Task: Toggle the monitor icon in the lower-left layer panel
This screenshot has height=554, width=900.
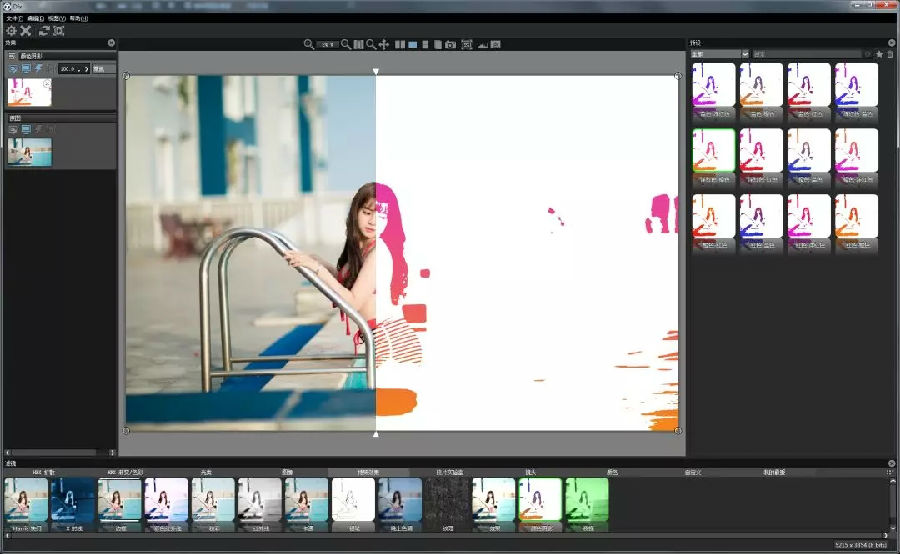Action: pos(26,129)
